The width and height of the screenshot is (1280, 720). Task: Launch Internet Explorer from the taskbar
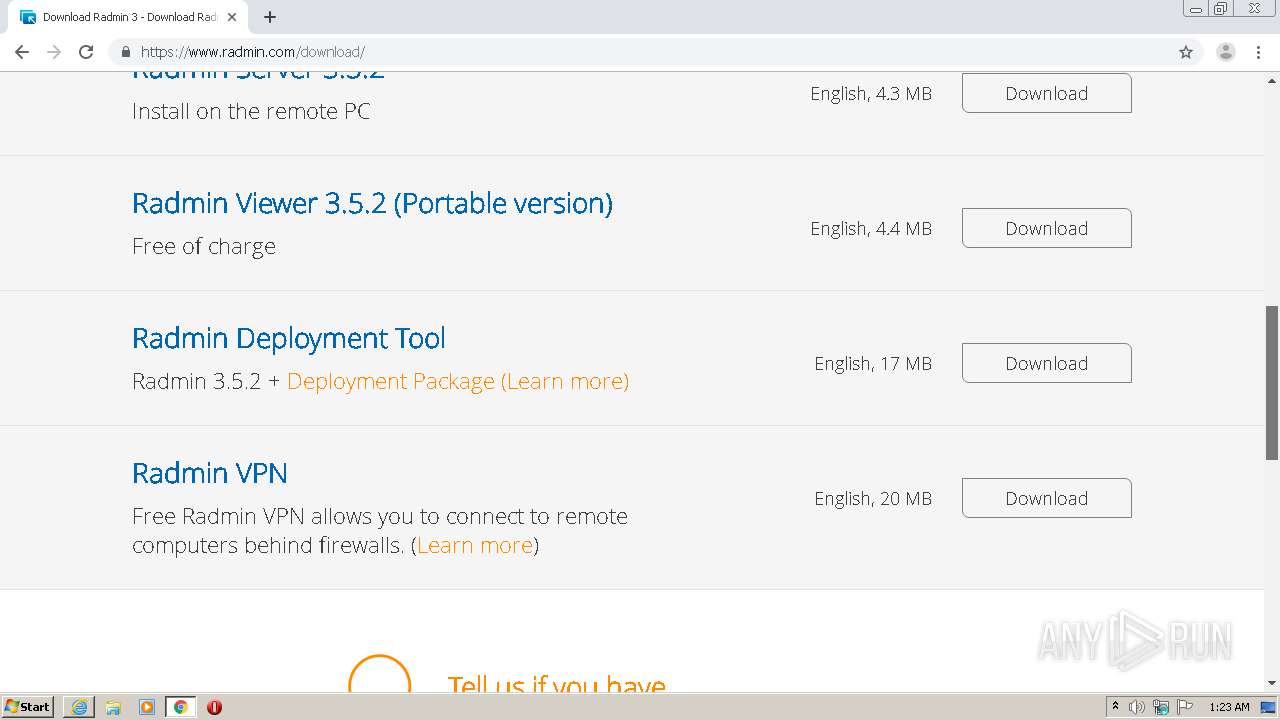point(79,707)
